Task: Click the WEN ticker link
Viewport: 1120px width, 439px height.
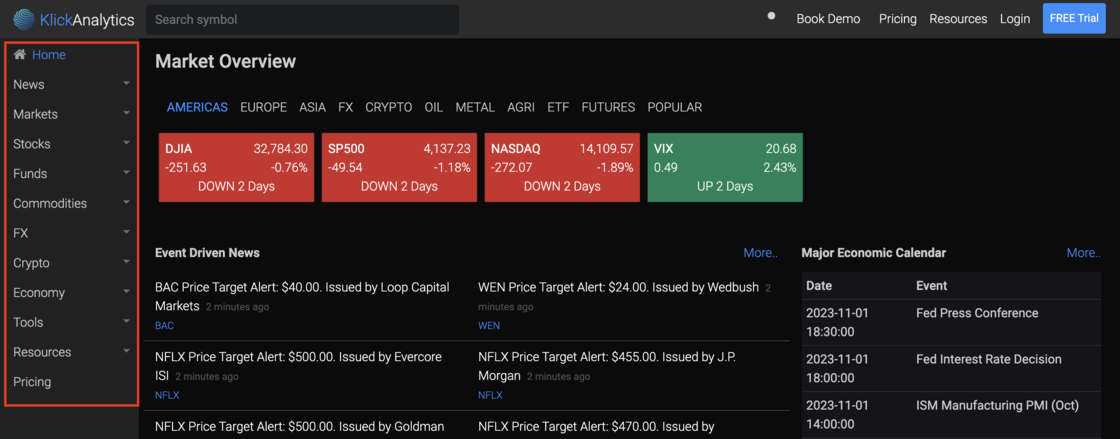Action: 489,326
